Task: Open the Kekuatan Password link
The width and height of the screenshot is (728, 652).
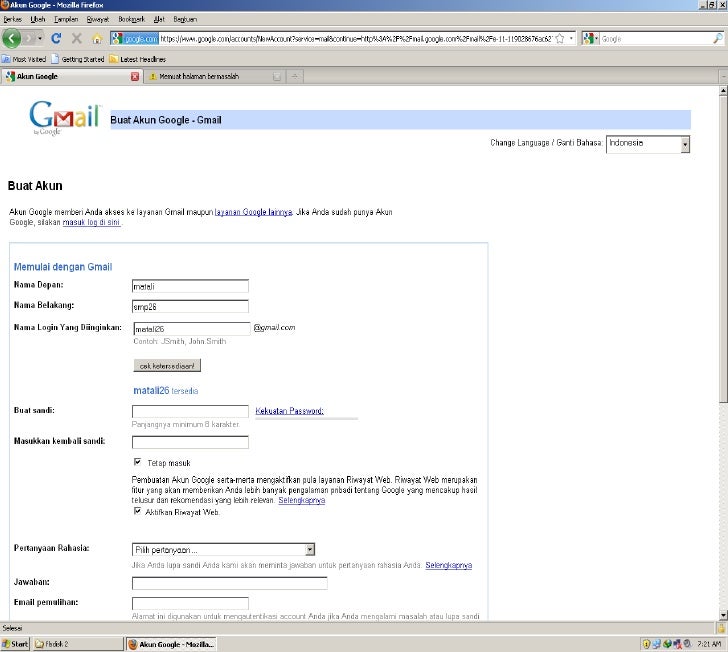Action: coord(289,411)
